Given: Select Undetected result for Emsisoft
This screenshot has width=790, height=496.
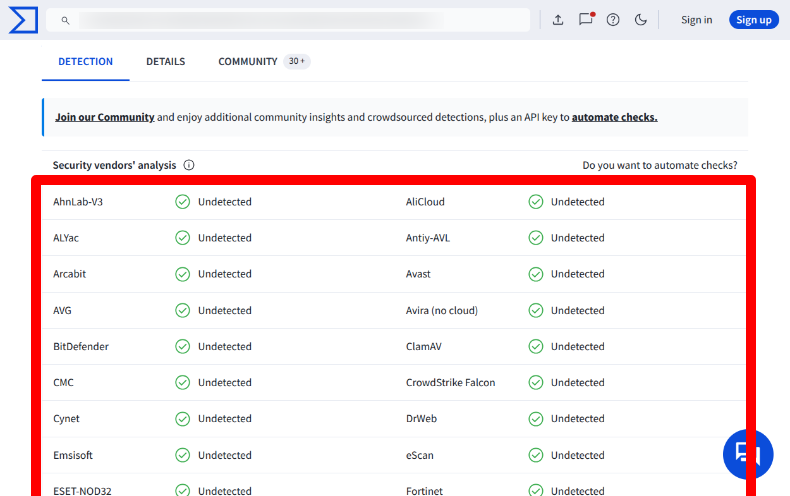Looking at the screenshot, I should click(225, 455).
